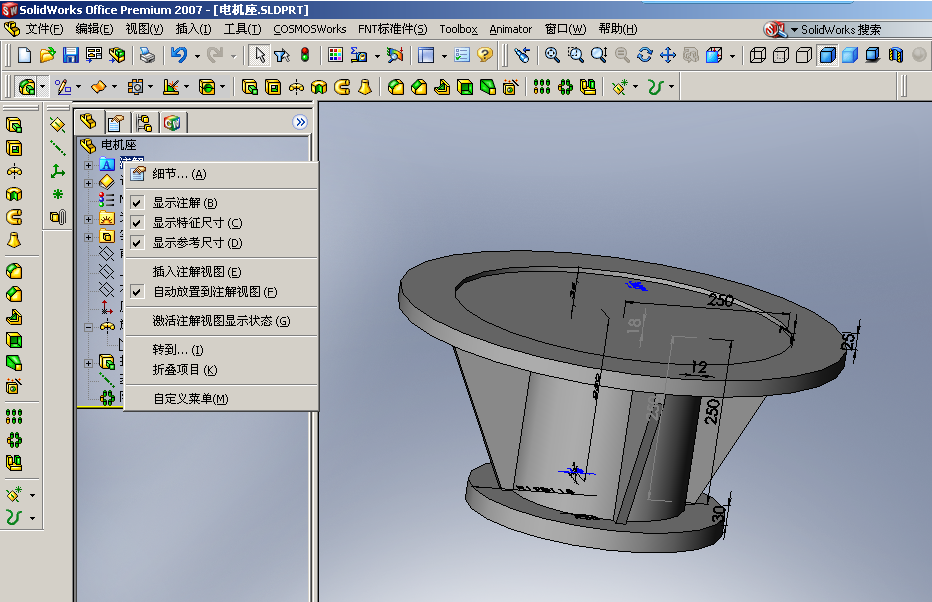The height and width of the screenshot is (602, 932).
Task: Expand the panel with double-chevron button
Action: point(300,122)
